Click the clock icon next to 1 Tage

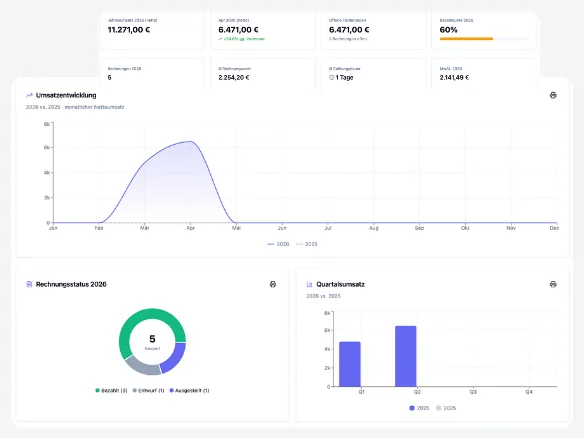click(331, 77)
